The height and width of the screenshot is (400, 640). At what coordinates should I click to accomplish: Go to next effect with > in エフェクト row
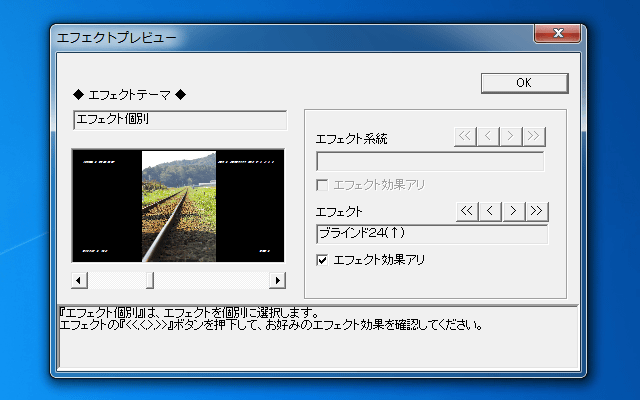pos(513,211)
